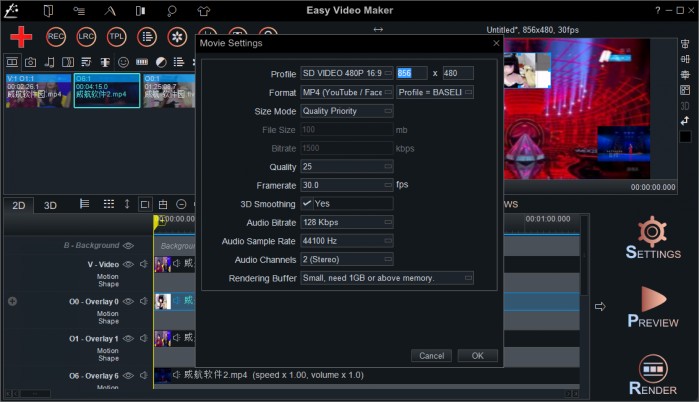Click the right arrow icon beside timeline
The width and height of the screenshot is (699, 402).
600,306
